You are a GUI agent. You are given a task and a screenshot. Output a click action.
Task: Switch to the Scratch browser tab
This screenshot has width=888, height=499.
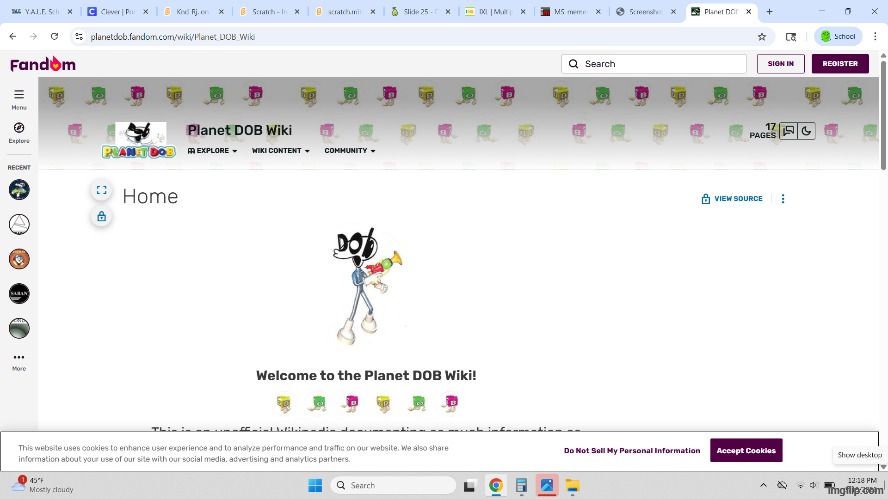coord(267,12)
